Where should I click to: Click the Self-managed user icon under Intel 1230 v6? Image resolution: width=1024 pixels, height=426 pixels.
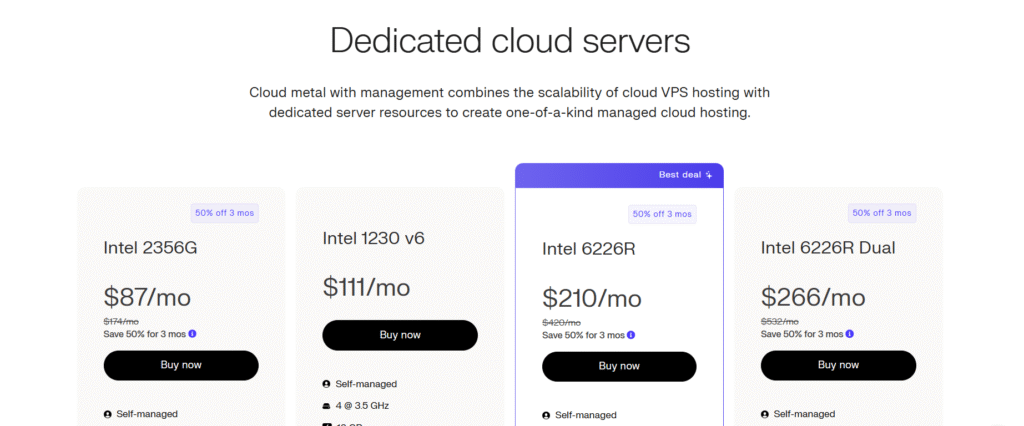[x=327, y=384]
